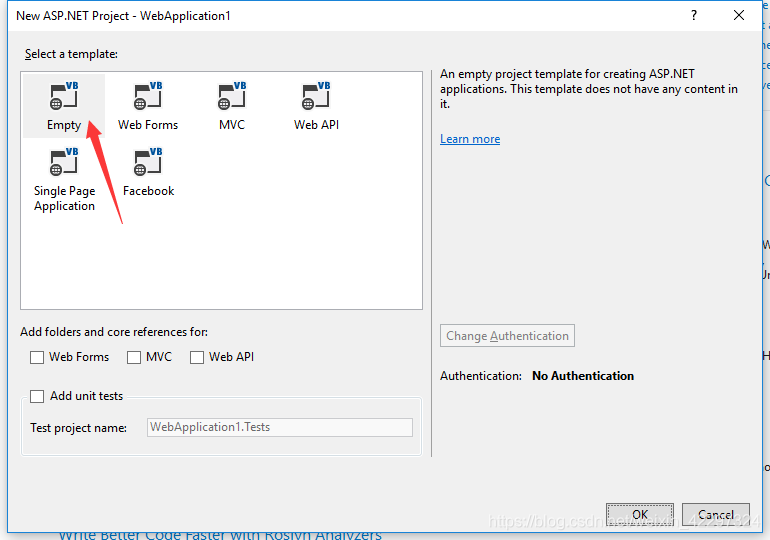Select the Web Forms template icon
Viewport: 770px width, 540px height.
pyautogui.click(x=148, y=96)
